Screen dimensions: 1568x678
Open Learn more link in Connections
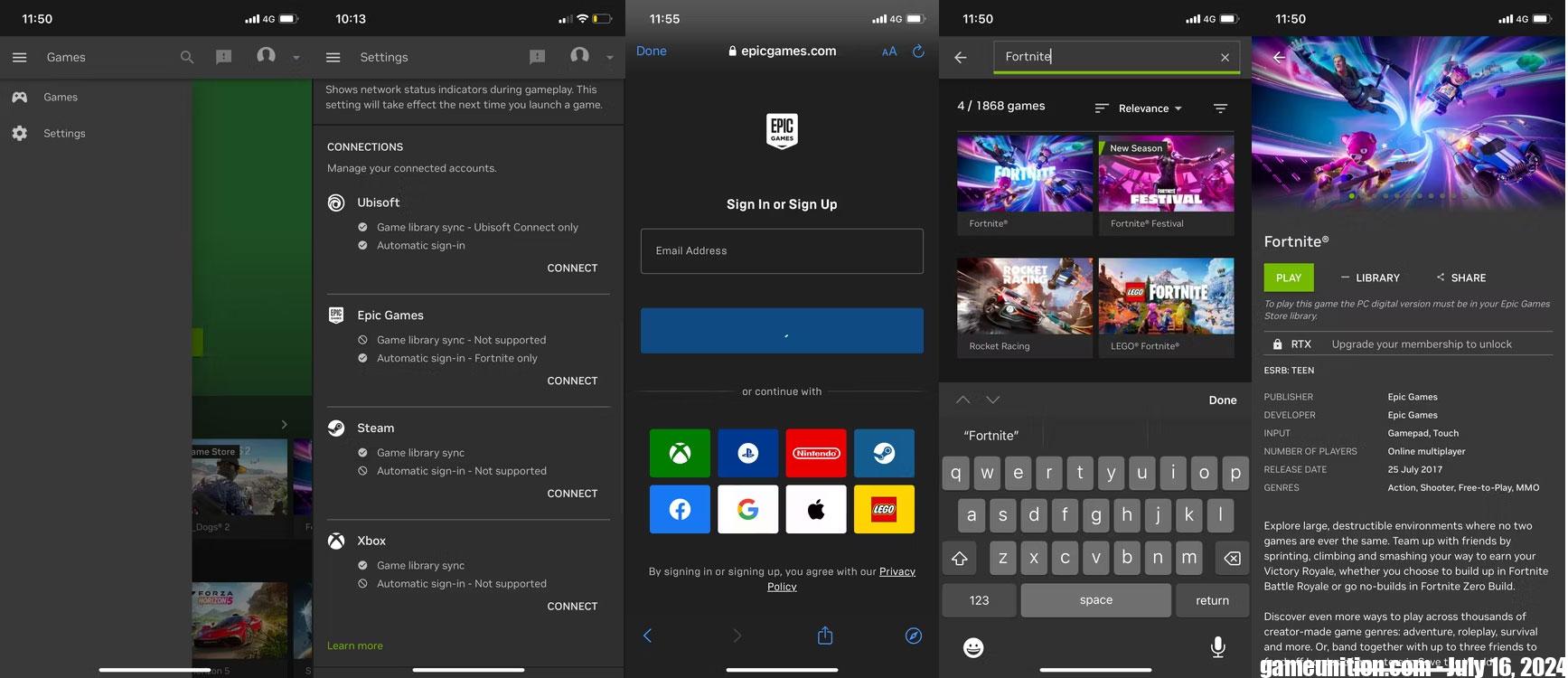click(x=354, y=645)
